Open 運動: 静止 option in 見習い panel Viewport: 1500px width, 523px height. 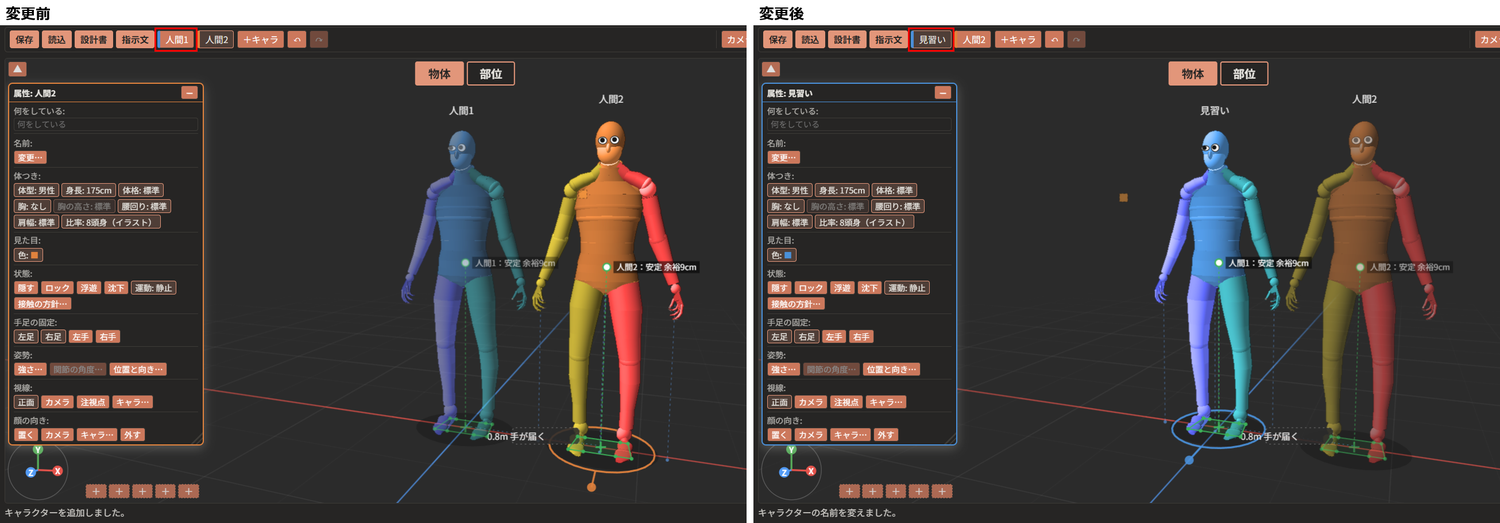(x=906, y=288)
